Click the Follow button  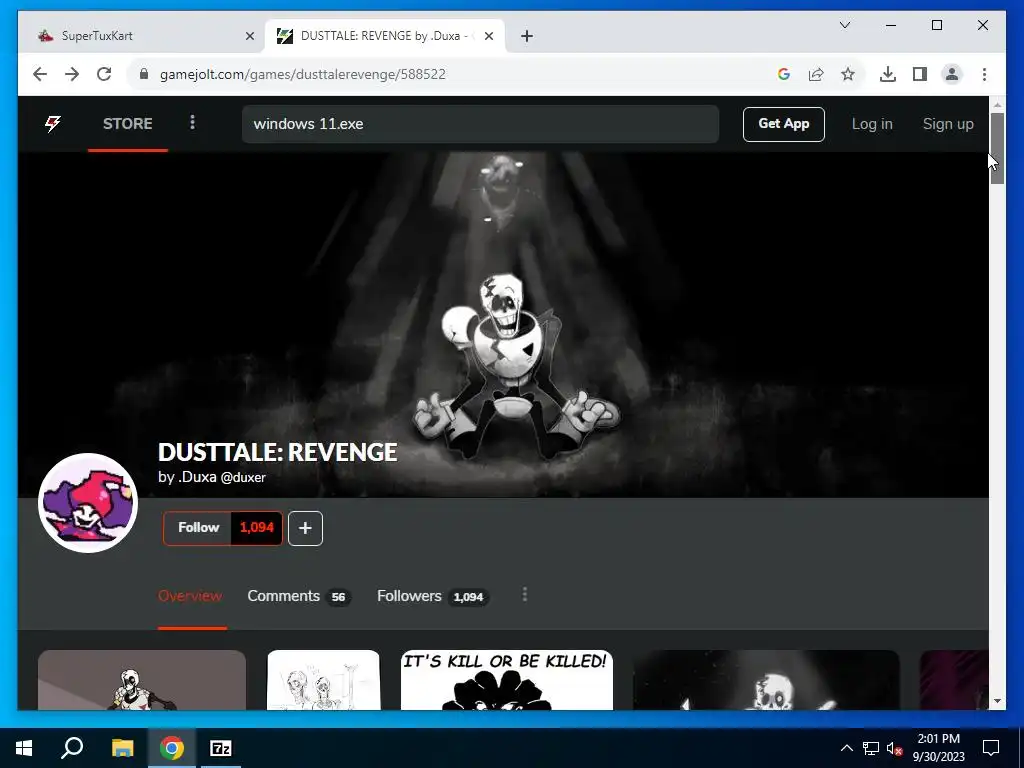click(197, 528)
